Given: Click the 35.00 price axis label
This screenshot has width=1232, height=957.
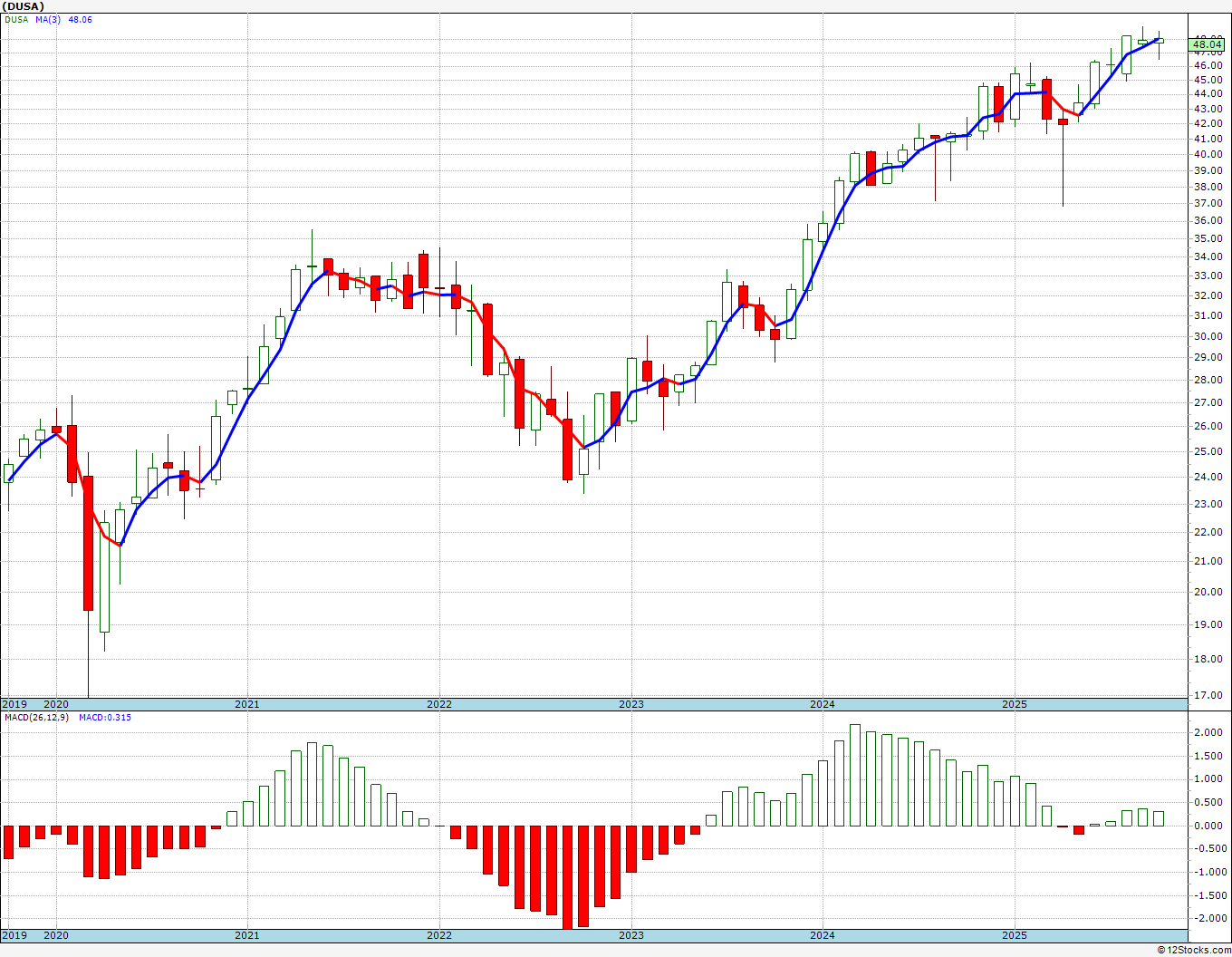Looking at the screenshot, I should [1208, 238].
